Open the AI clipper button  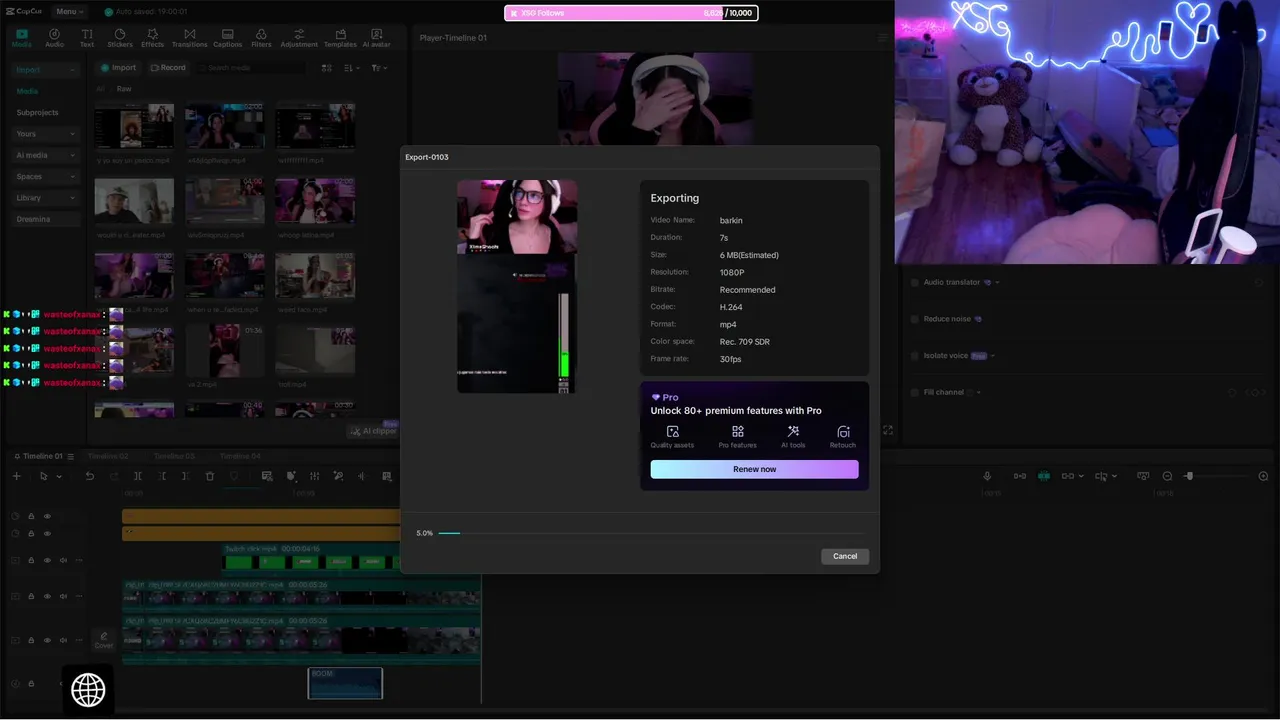pyautogui.click(x=373, y=430)
